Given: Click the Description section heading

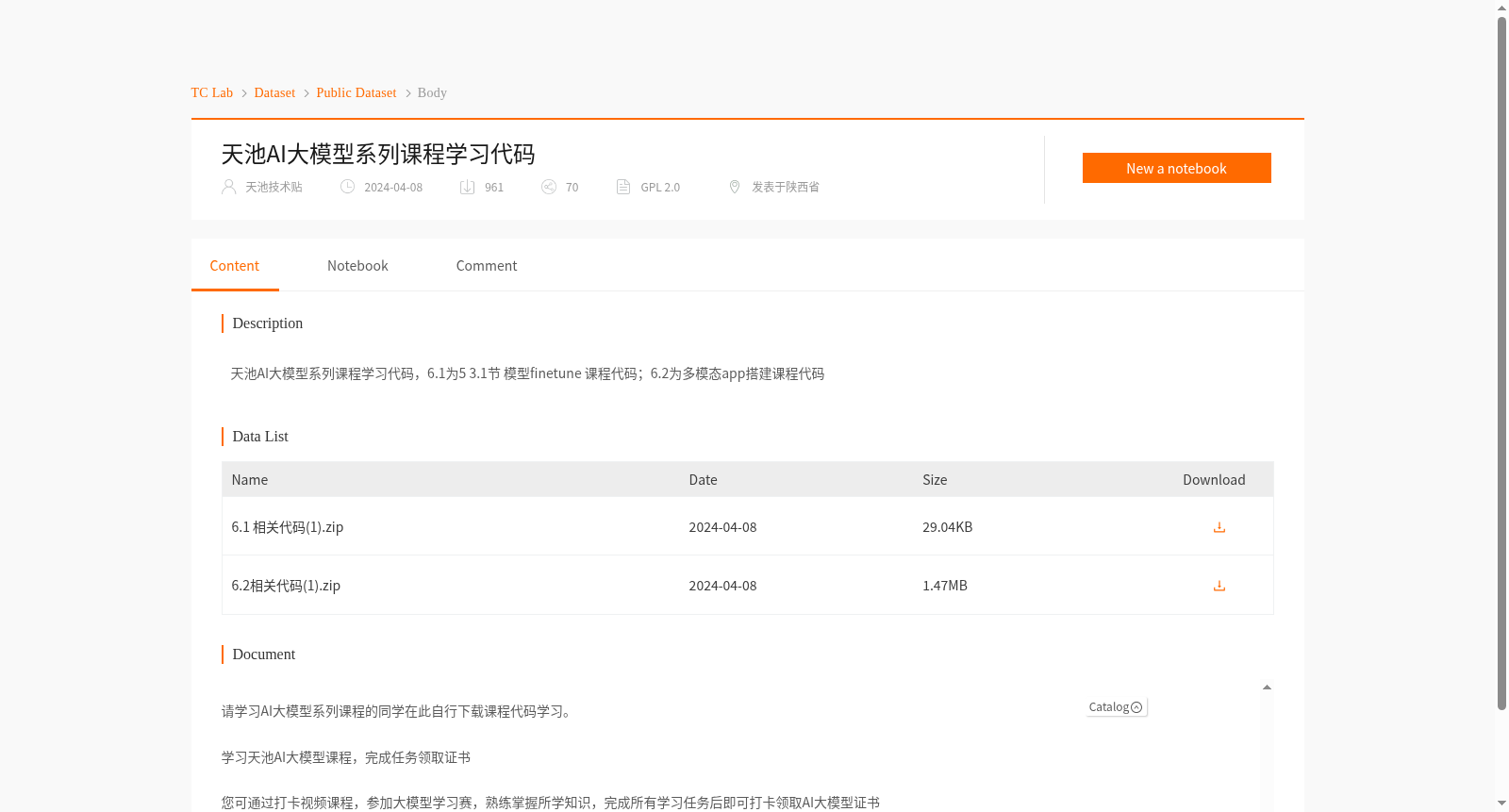Looking at the screenshot, I should click(x=268, y=323).
